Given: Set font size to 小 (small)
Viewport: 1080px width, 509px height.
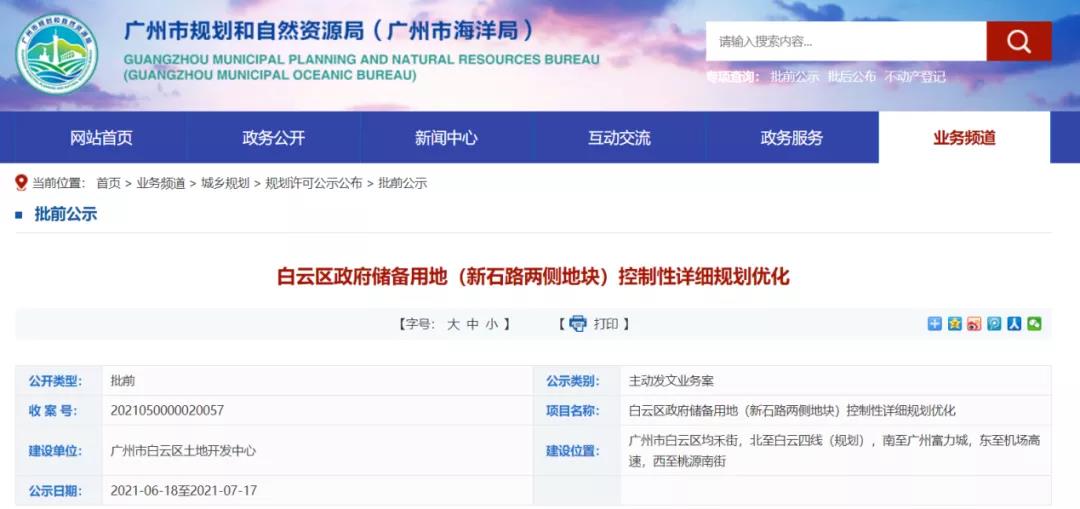Looking at the screenshot, I should coord(491,324).
